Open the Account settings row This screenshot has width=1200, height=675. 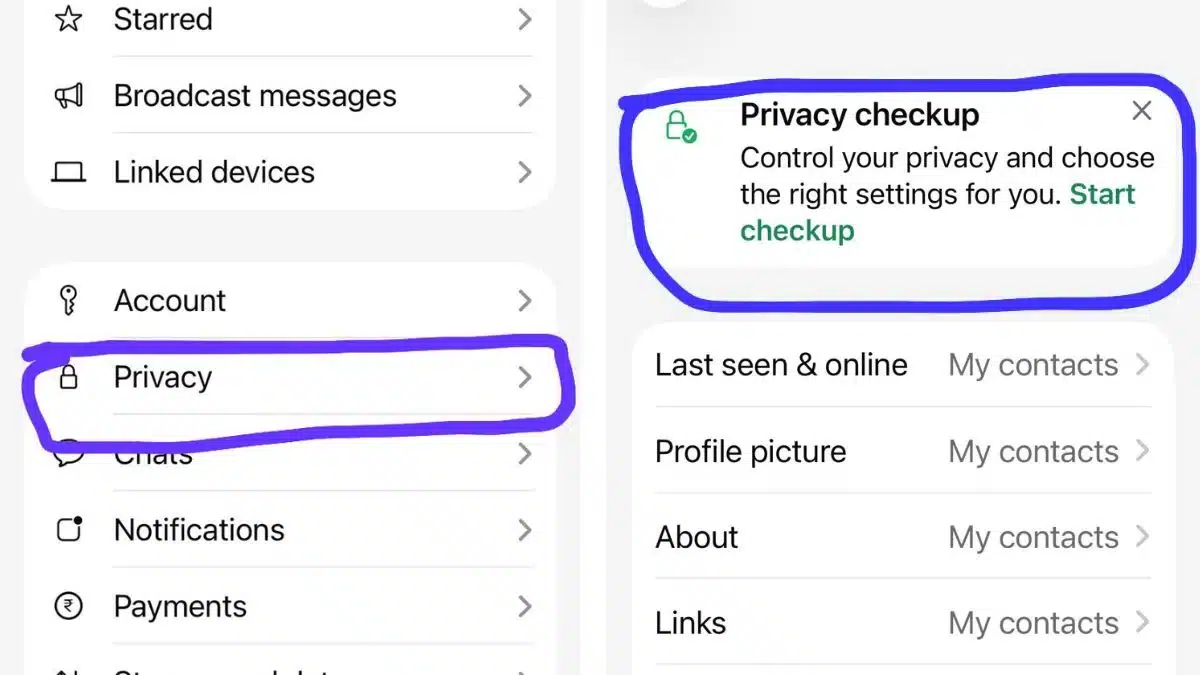(x=300, y=300)
